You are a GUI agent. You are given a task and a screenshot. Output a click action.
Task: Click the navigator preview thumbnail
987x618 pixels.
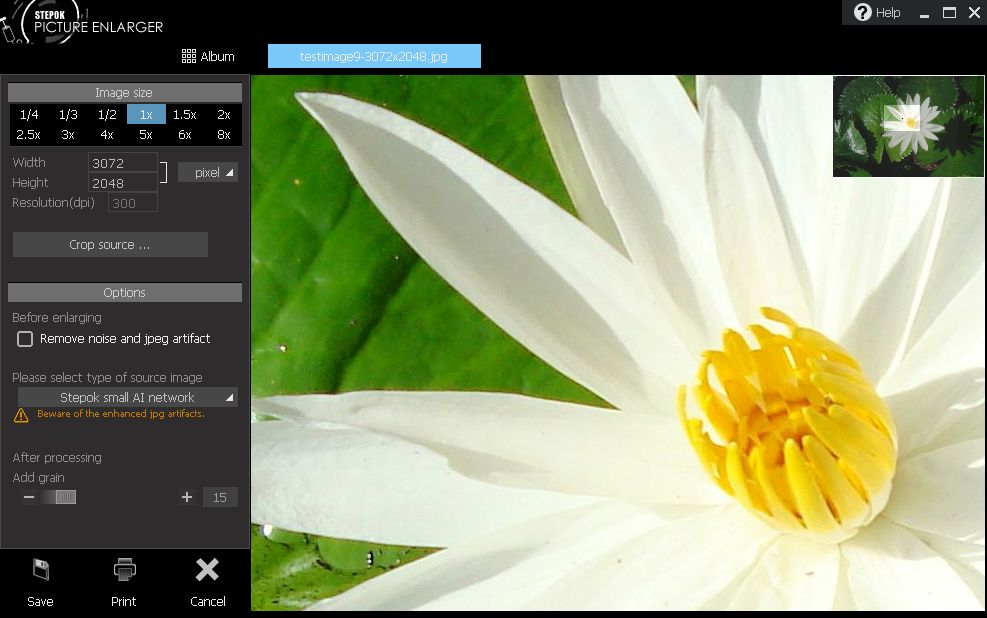(x=907, y=126)
